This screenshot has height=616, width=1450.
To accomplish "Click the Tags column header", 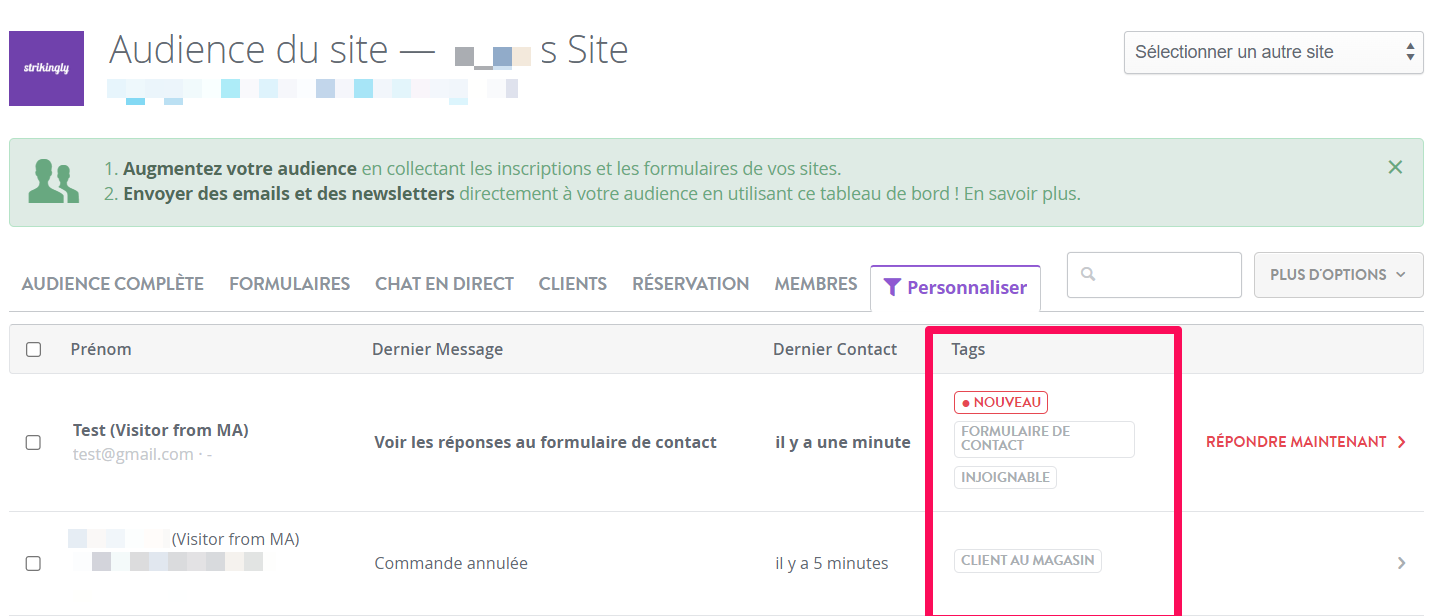I will click(x=968, y=349).
